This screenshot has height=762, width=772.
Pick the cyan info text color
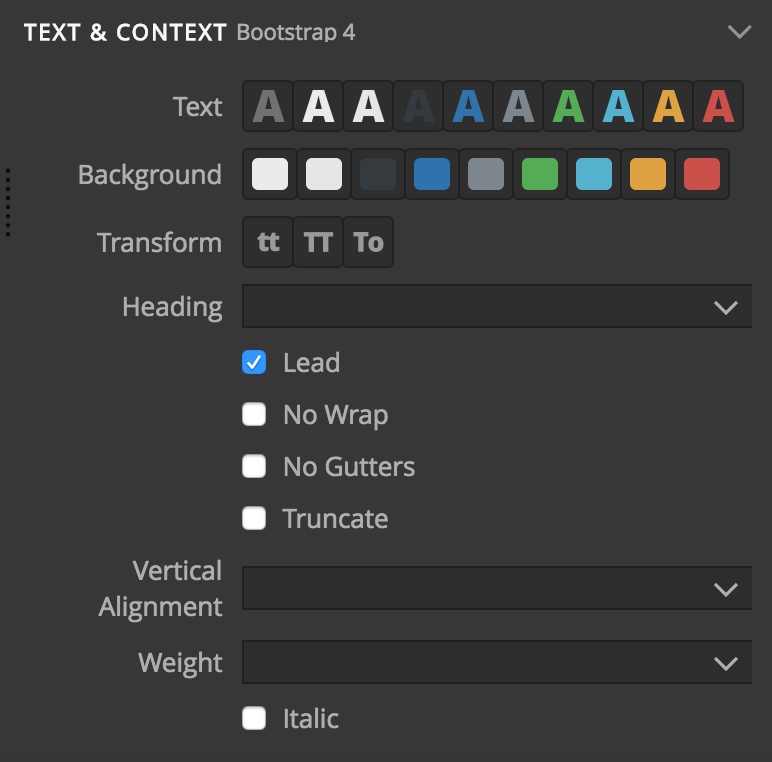click(x=618, y=106)
